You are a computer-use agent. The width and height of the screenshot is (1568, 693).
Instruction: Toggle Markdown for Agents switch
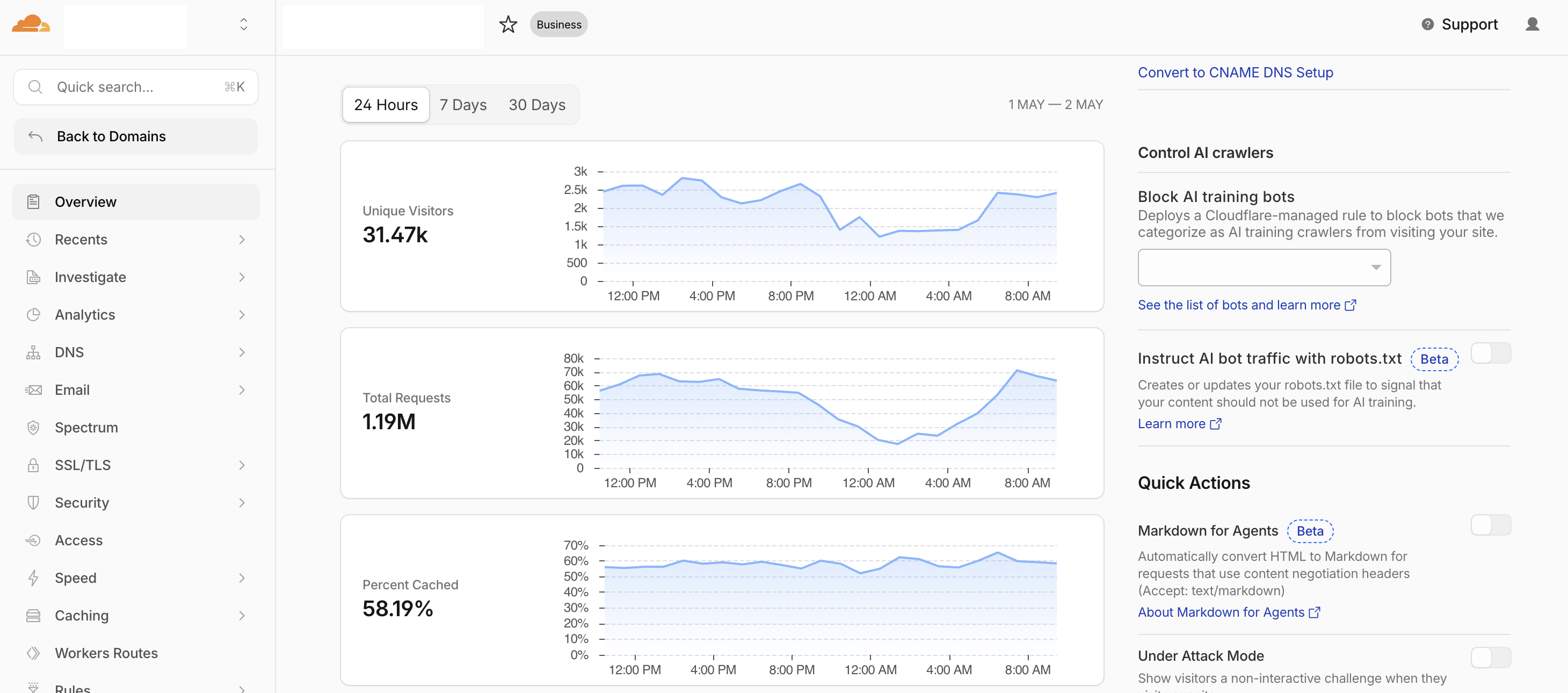click(1490, 525)
